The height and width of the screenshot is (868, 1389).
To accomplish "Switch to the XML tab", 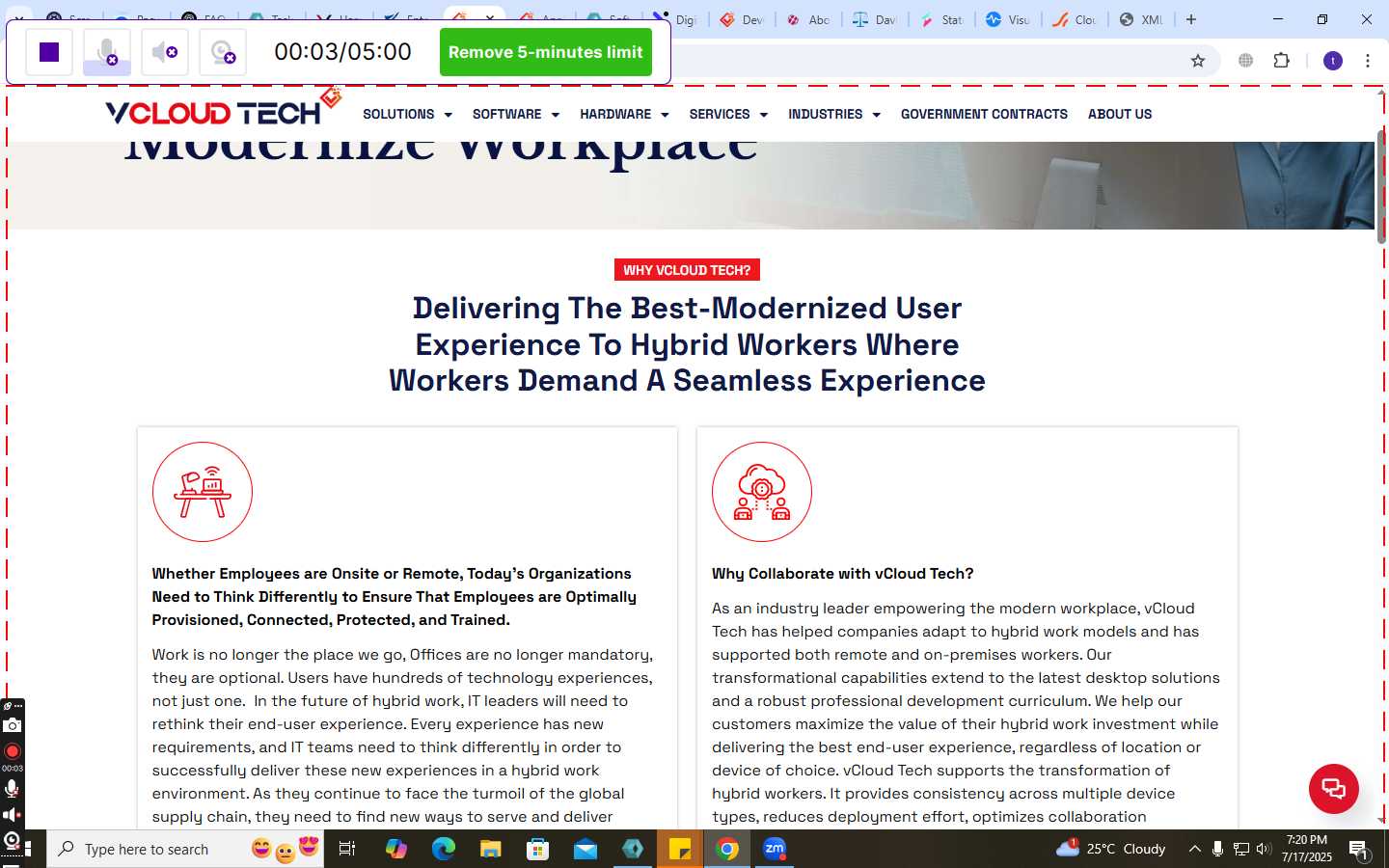I will click(x=1141, y=19).
